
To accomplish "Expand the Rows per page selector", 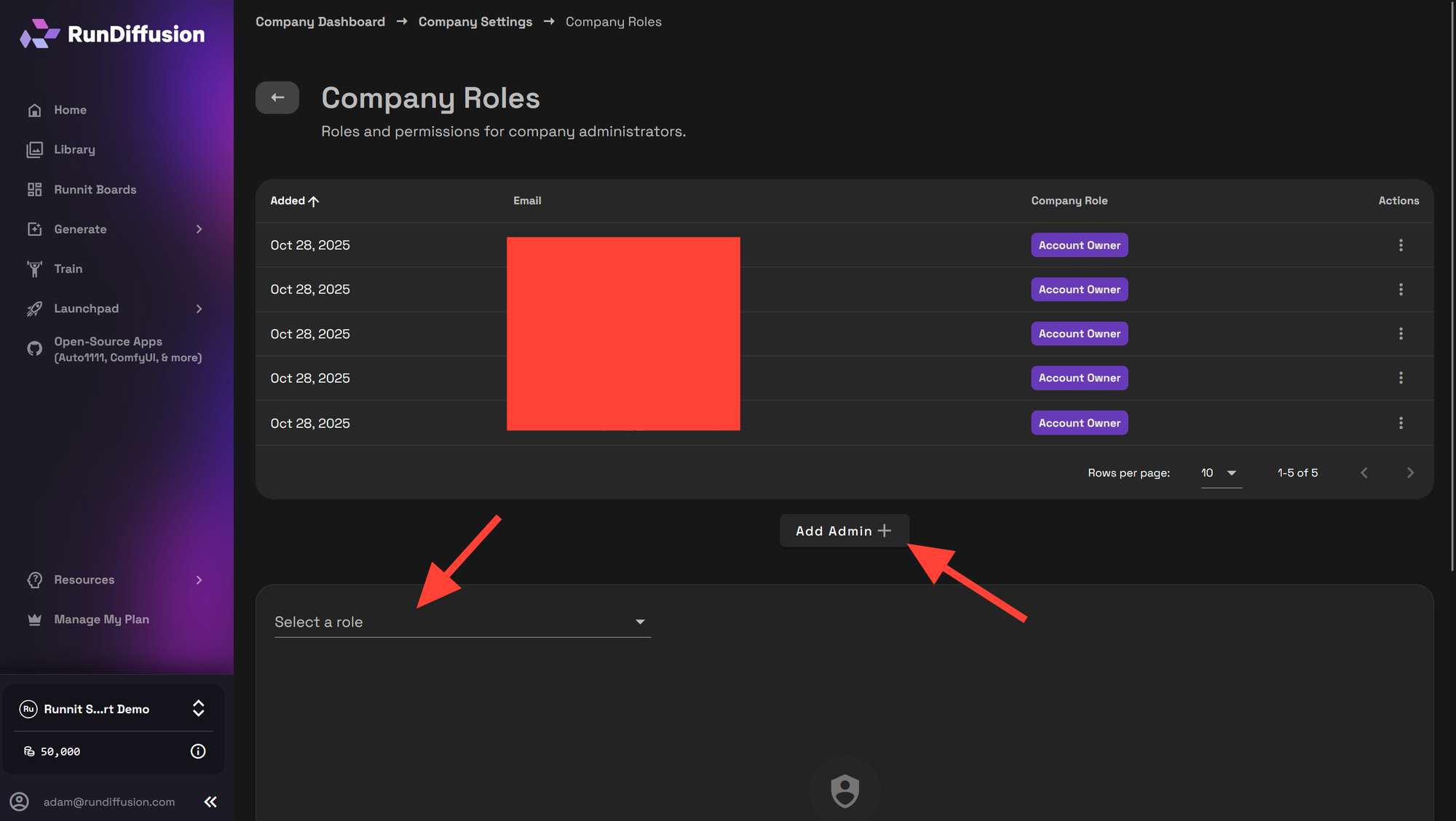I will tap(1220, 472).
